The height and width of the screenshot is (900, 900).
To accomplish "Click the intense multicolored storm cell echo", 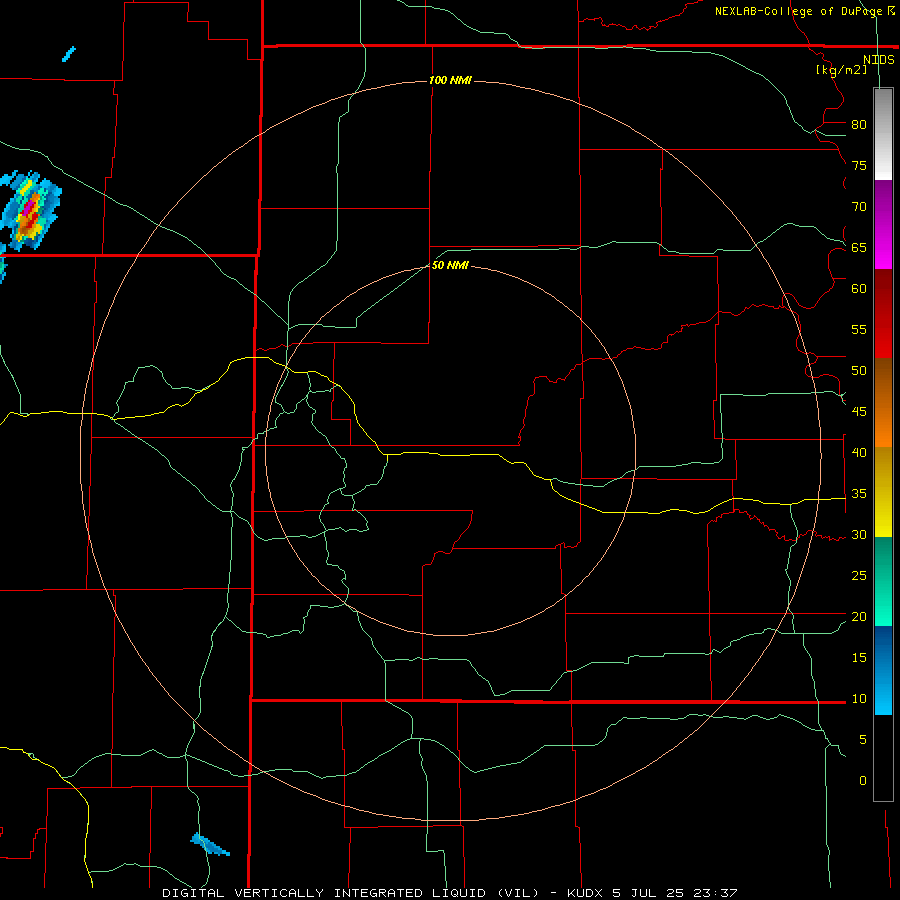I will coord(30,211).
